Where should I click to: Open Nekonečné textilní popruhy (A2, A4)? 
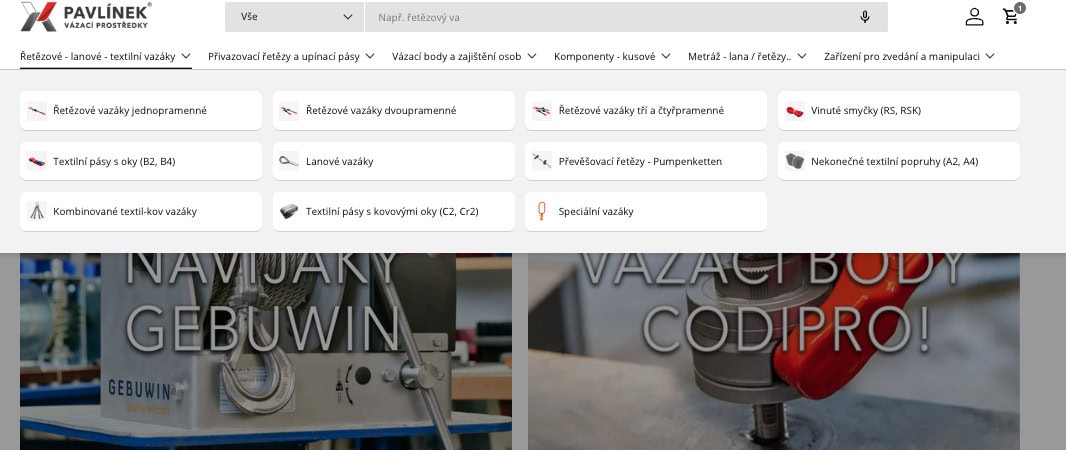point(899,161)
